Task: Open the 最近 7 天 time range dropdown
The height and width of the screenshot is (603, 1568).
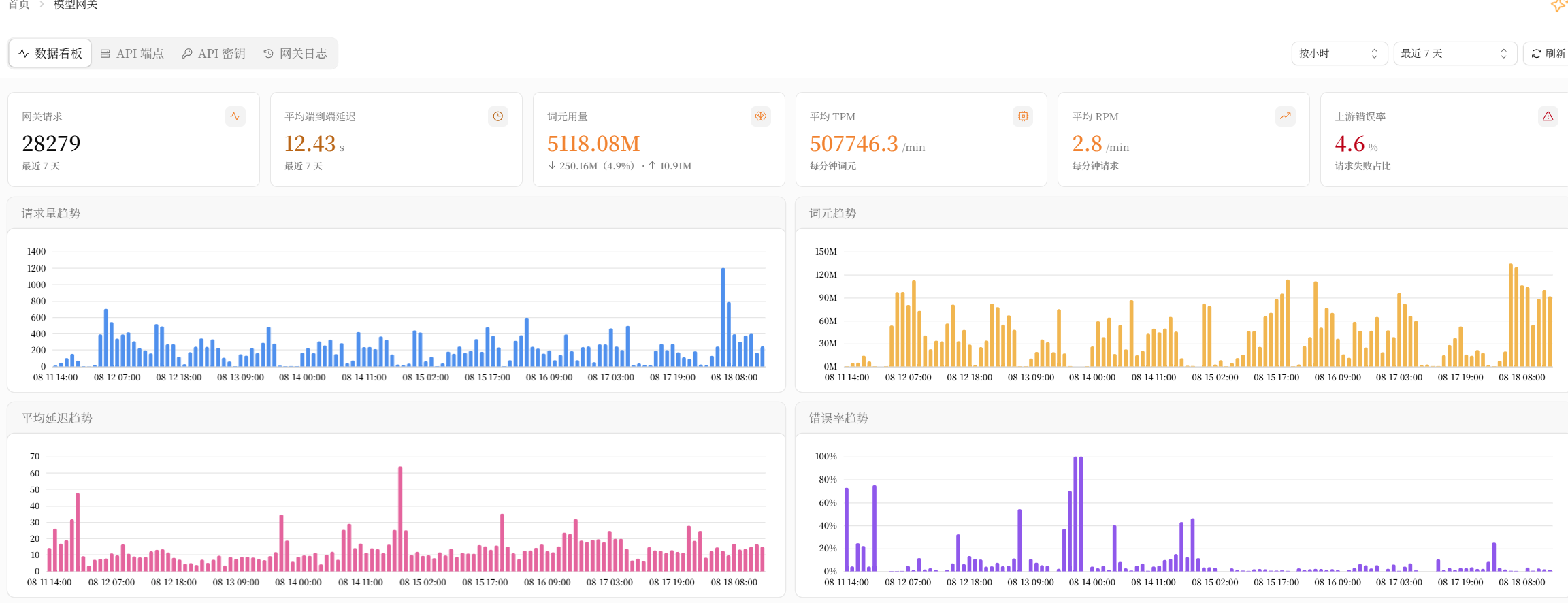Action: coord(1455,54)
